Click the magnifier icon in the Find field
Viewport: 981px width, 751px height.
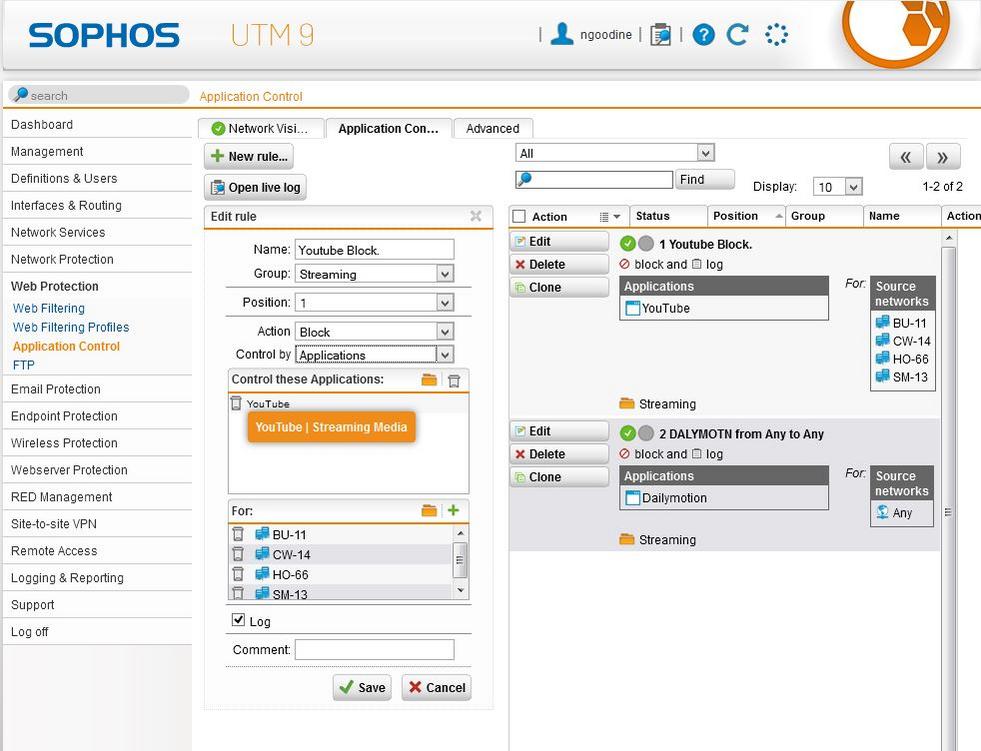coord(524,179)
